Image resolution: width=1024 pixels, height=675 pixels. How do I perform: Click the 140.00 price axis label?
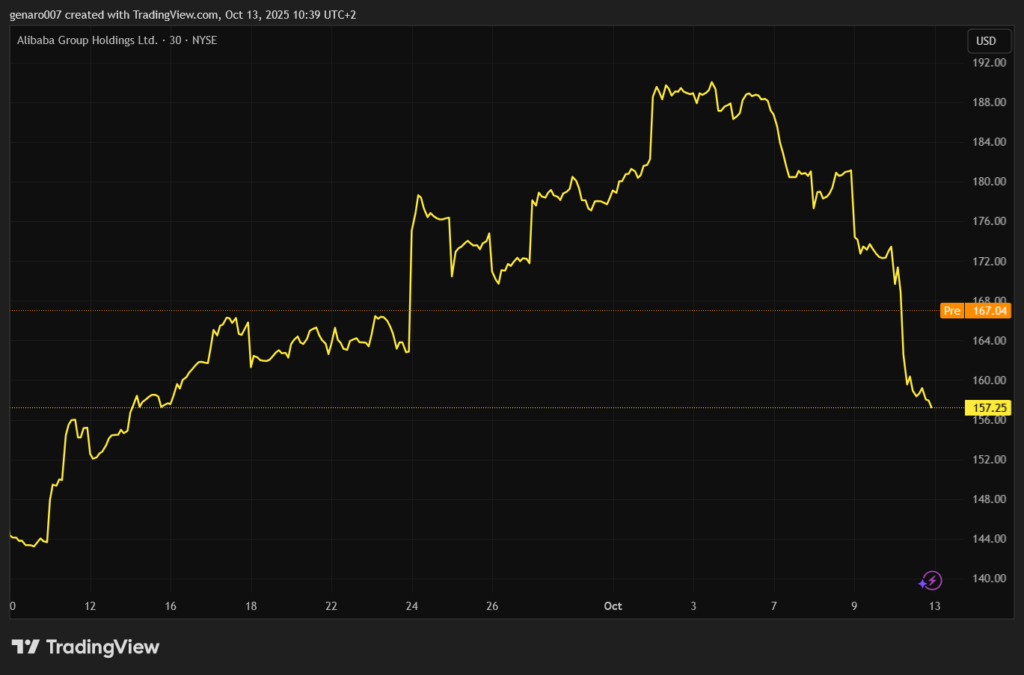point(989,579)
